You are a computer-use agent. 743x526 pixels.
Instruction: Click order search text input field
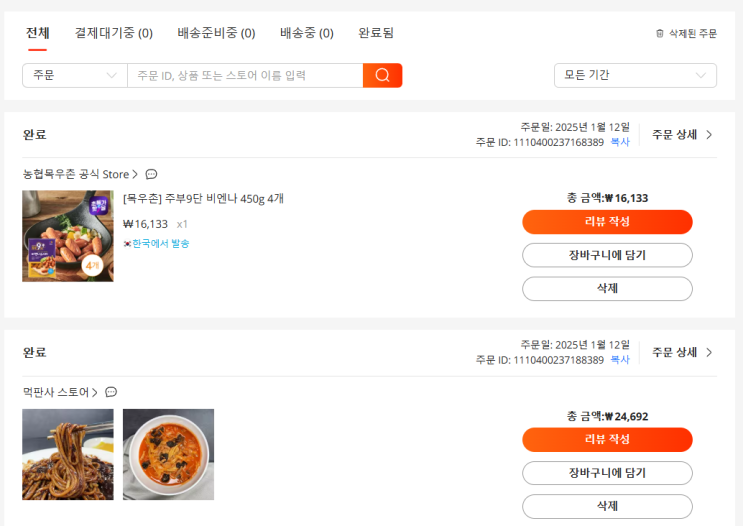point(245,75)
